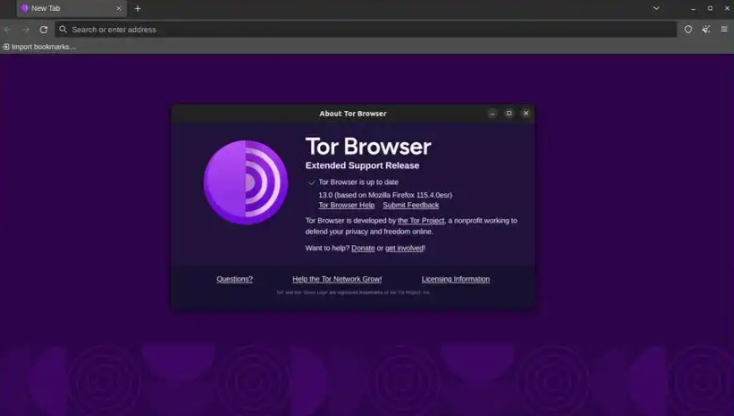Click the shield security level icon
Viewport: 734px width, 416px height.
click(x=688, y=29)
